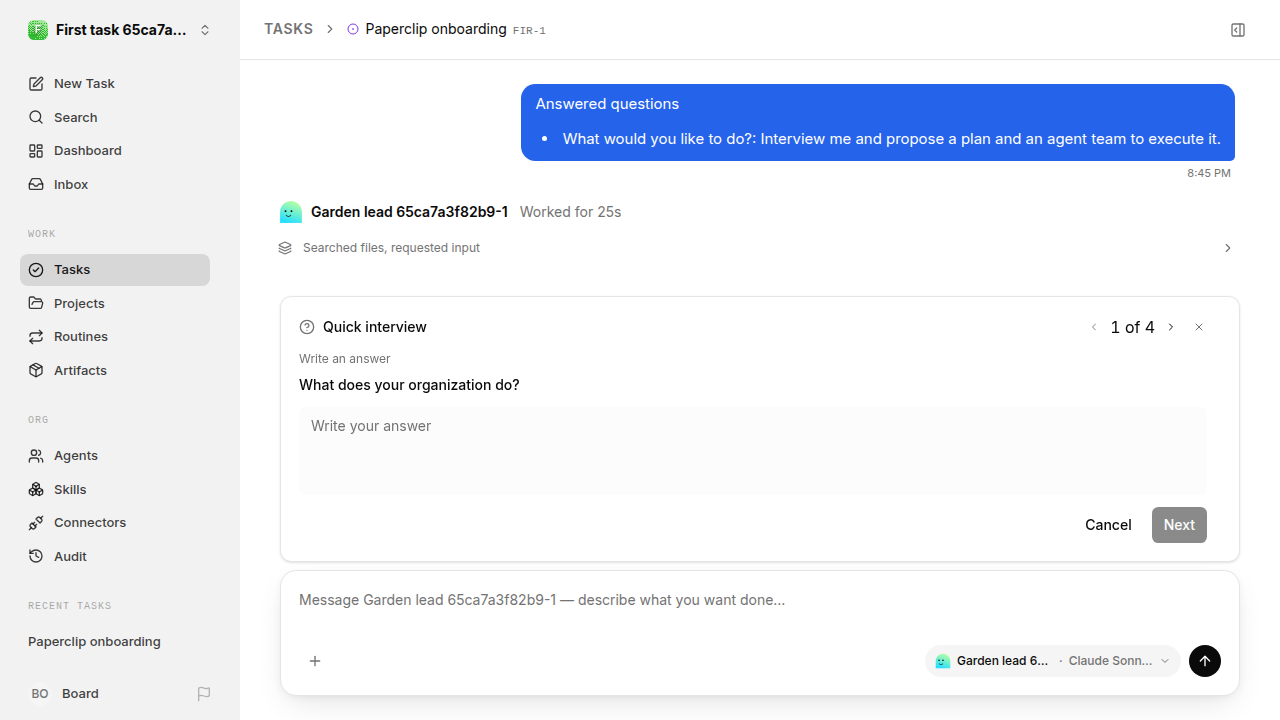Screen dimensions: 1280x720
Task: Cancel the Quick interview
Action: 1108,525
